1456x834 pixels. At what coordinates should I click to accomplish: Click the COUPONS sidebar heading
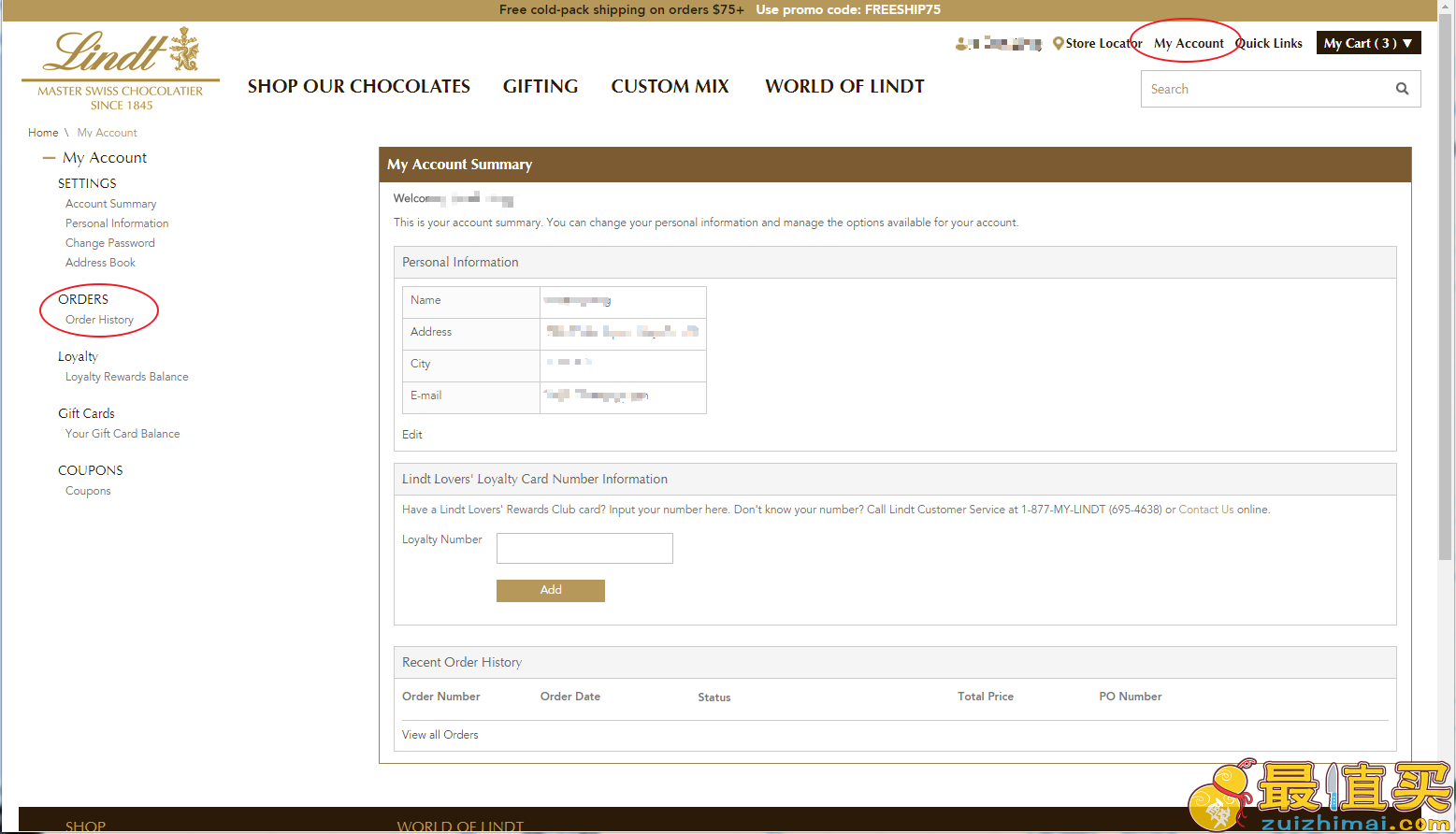point(91,470)
